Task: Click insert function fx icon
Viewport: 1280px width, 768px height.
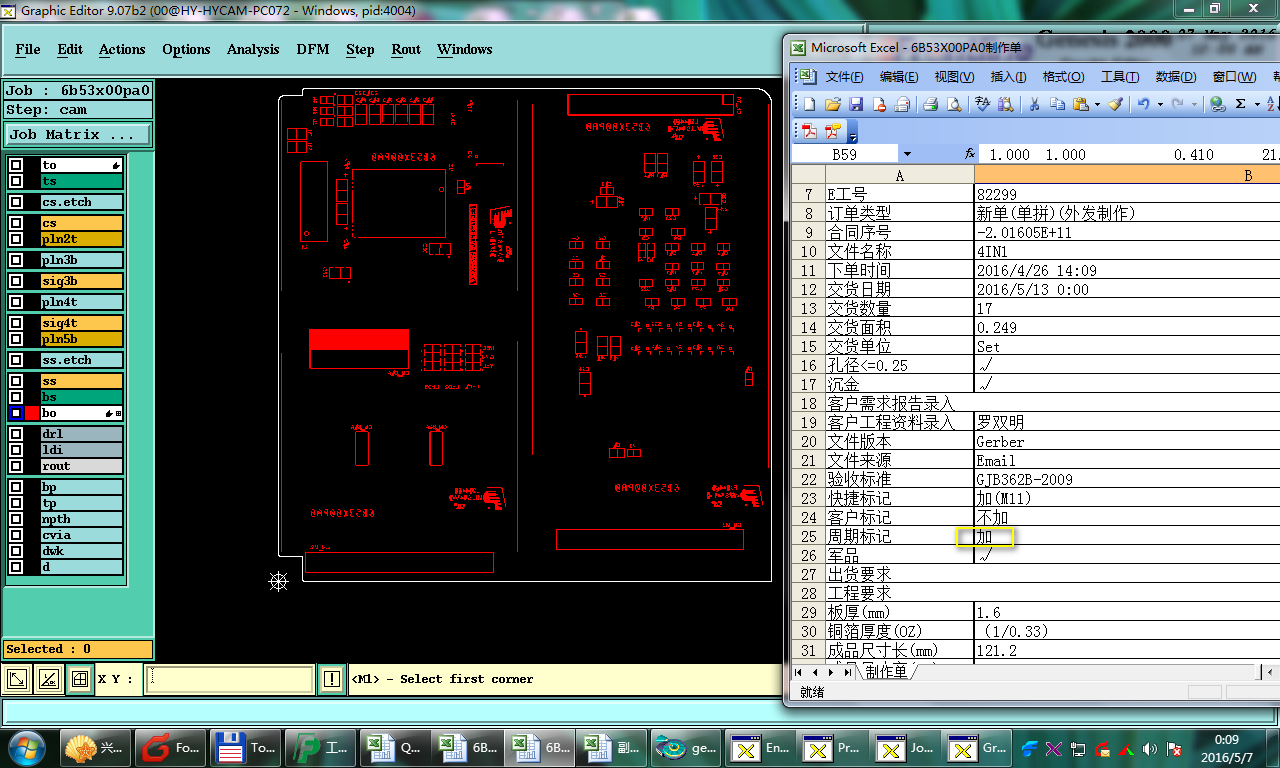Action: (x=969, y=155)
